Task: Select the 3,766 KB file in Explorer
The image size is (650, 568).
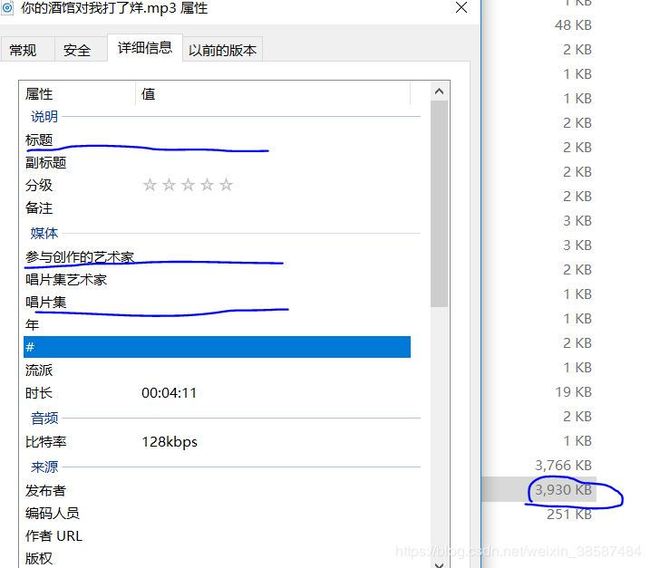Action: click(563, 465)
